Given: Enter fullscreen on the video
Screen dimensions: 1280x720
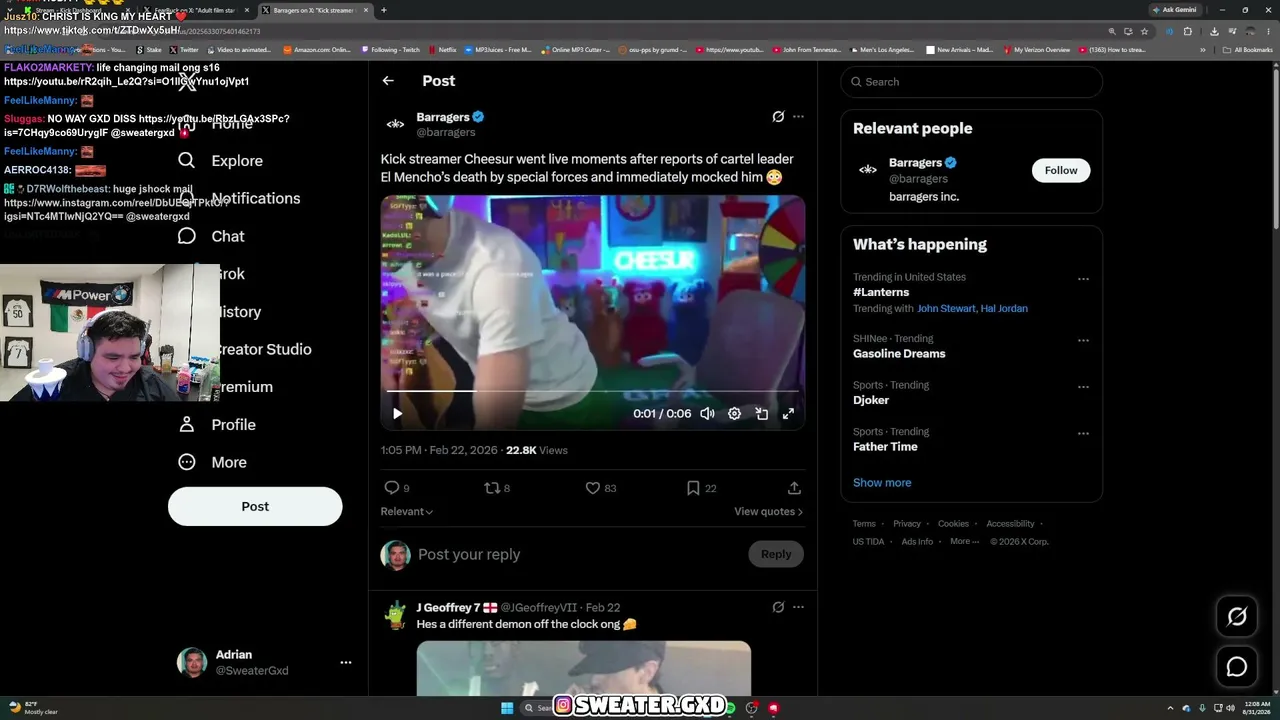Looking at the screenshot, I should click(x=788, y=414).
